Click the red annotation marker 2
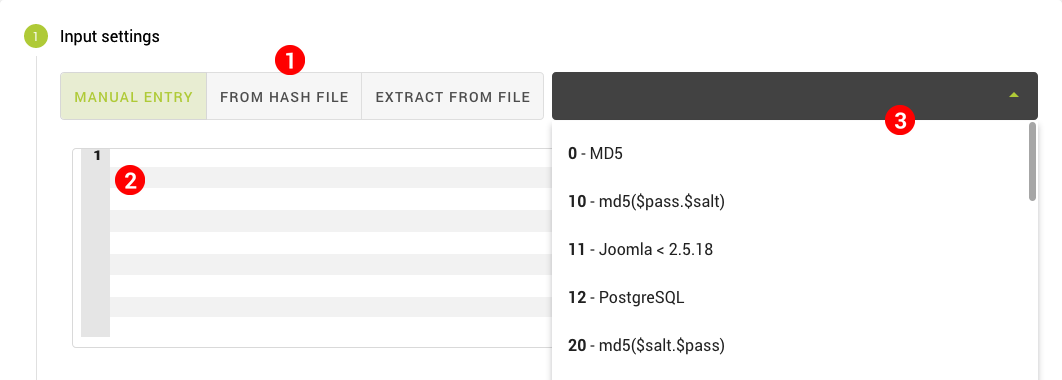Image resolution: width=1062 pixels, height=380 pixels. click(x=130, y=180)
